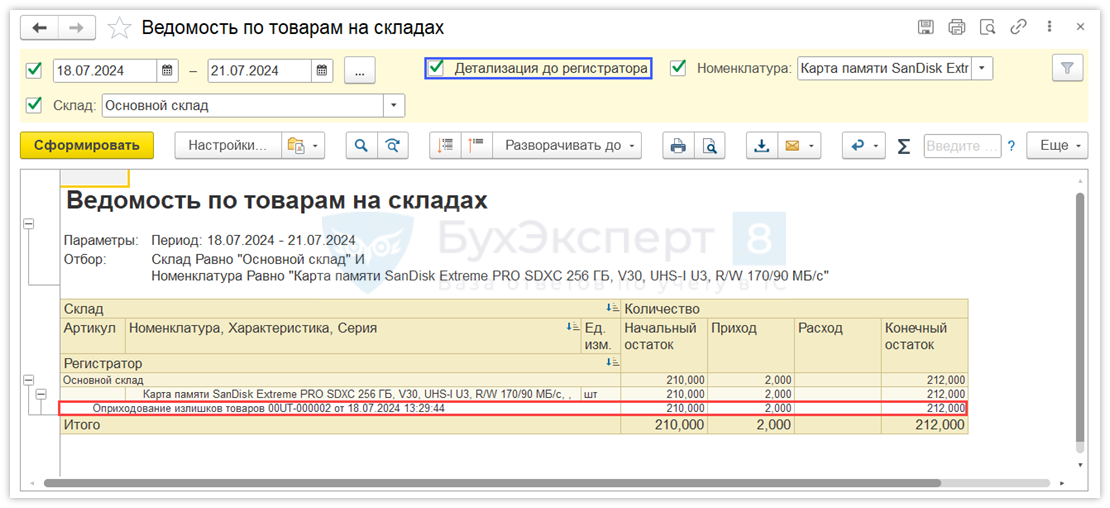Click the start date field 18.07.2024
The height and width of the screenshot is (508, 1110).
[x=105, y=71]
